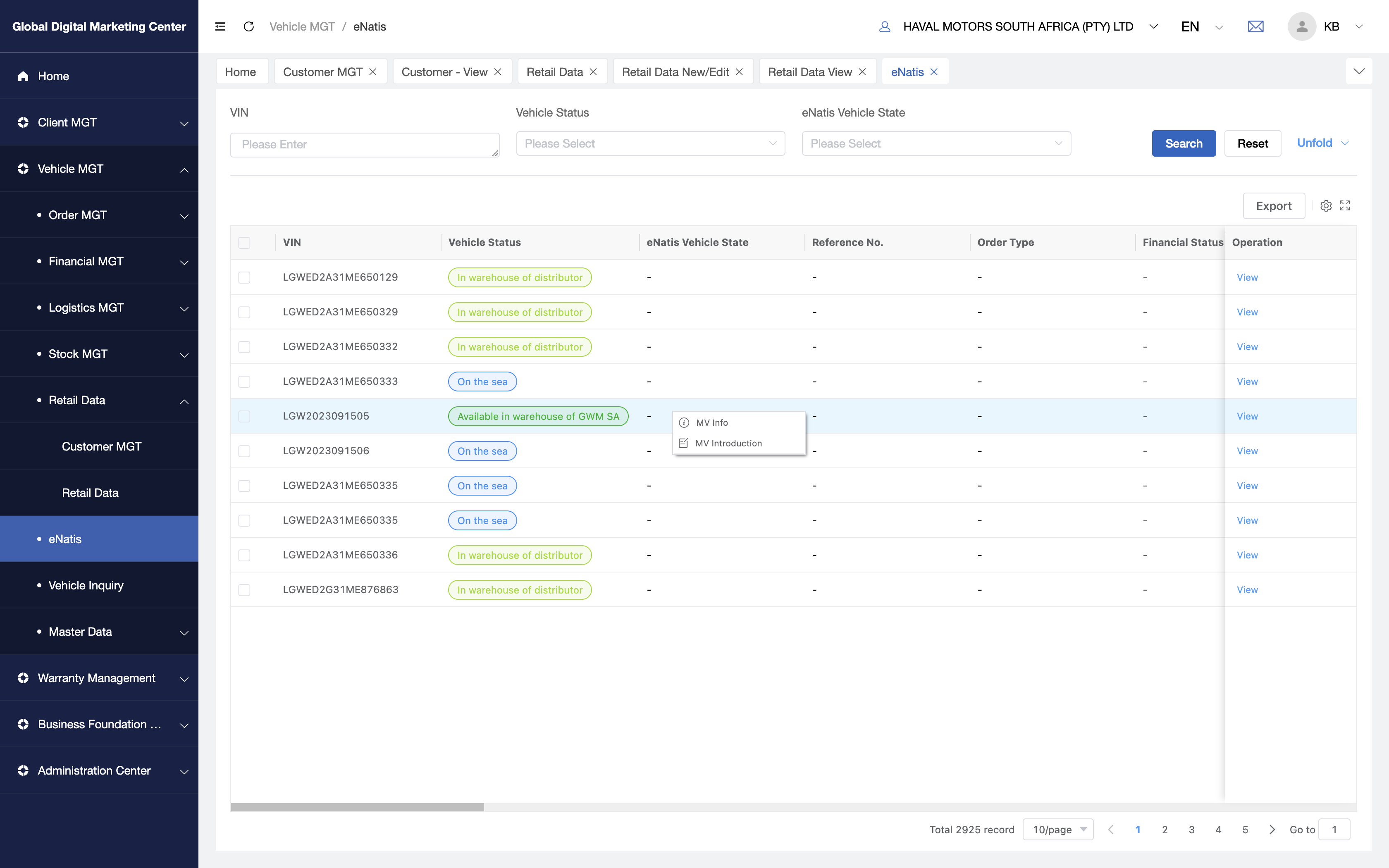Open Customer MGT under Retail Data sidebar
1389x868 pixels.
click(x=99, y=447)
